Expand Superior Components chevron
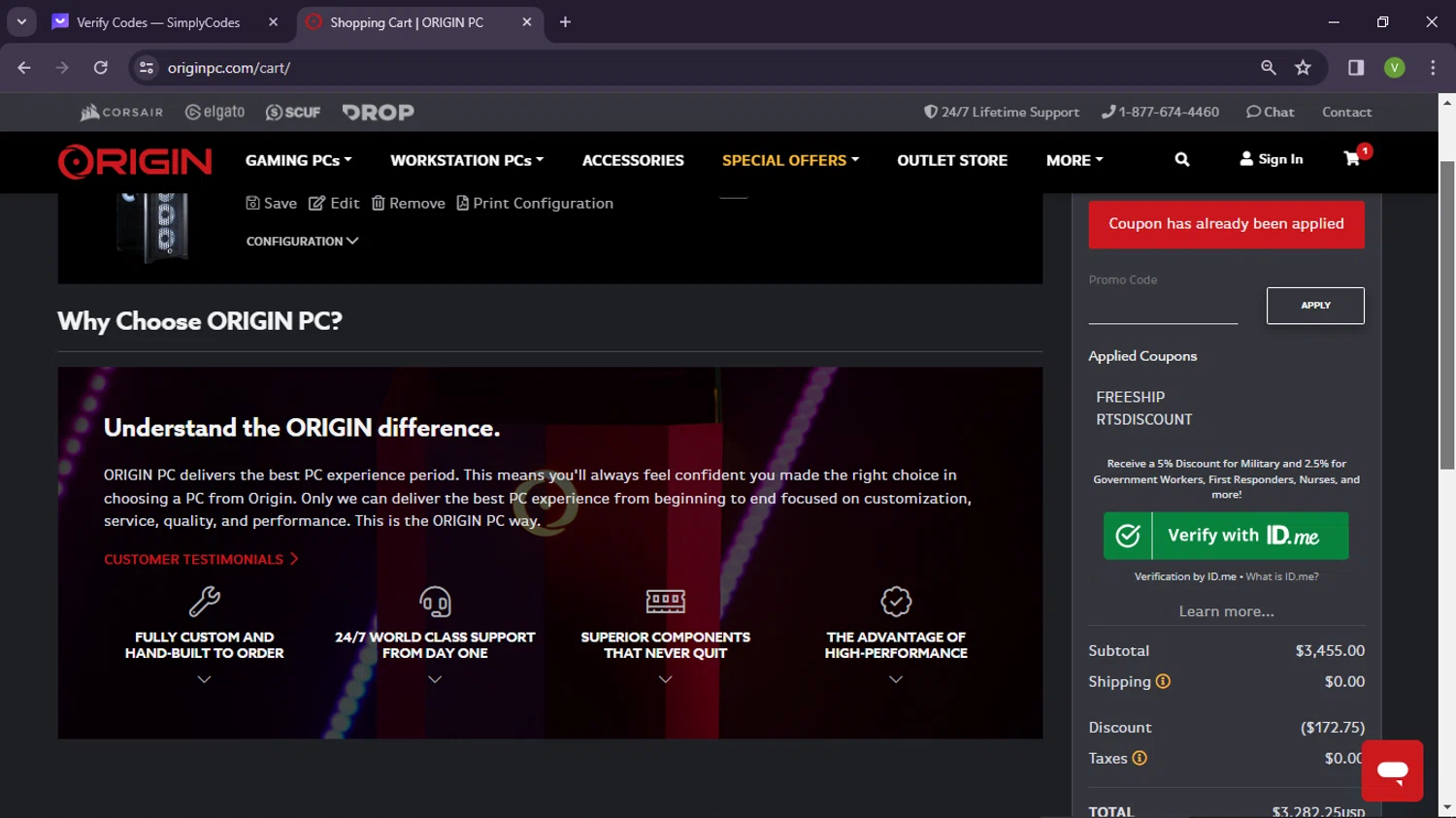This screenshot has width=1456, height=818. [666, 680]
